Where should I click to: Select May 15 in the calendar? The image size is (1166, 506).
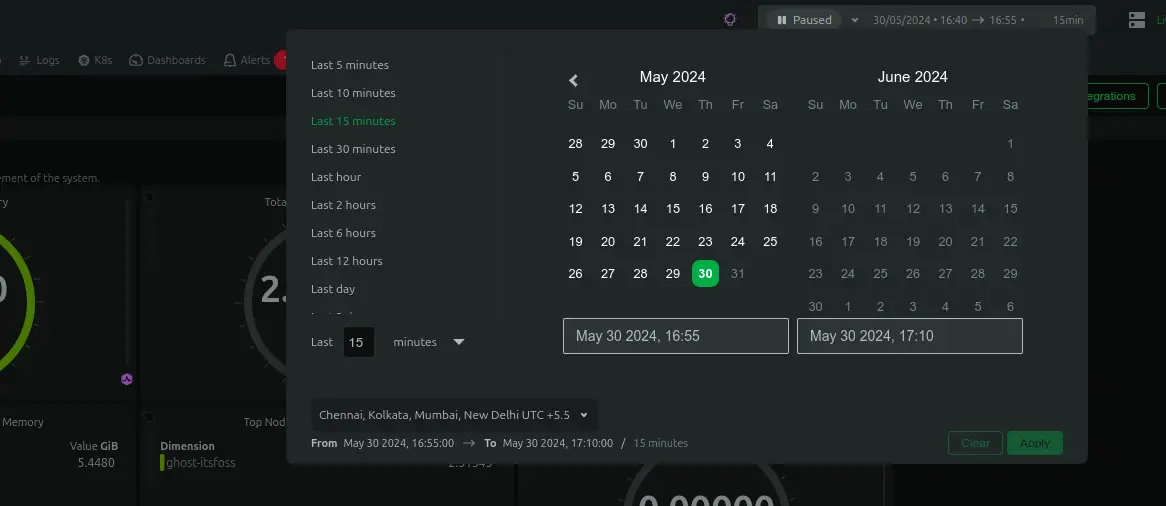(x=673, y=209)
